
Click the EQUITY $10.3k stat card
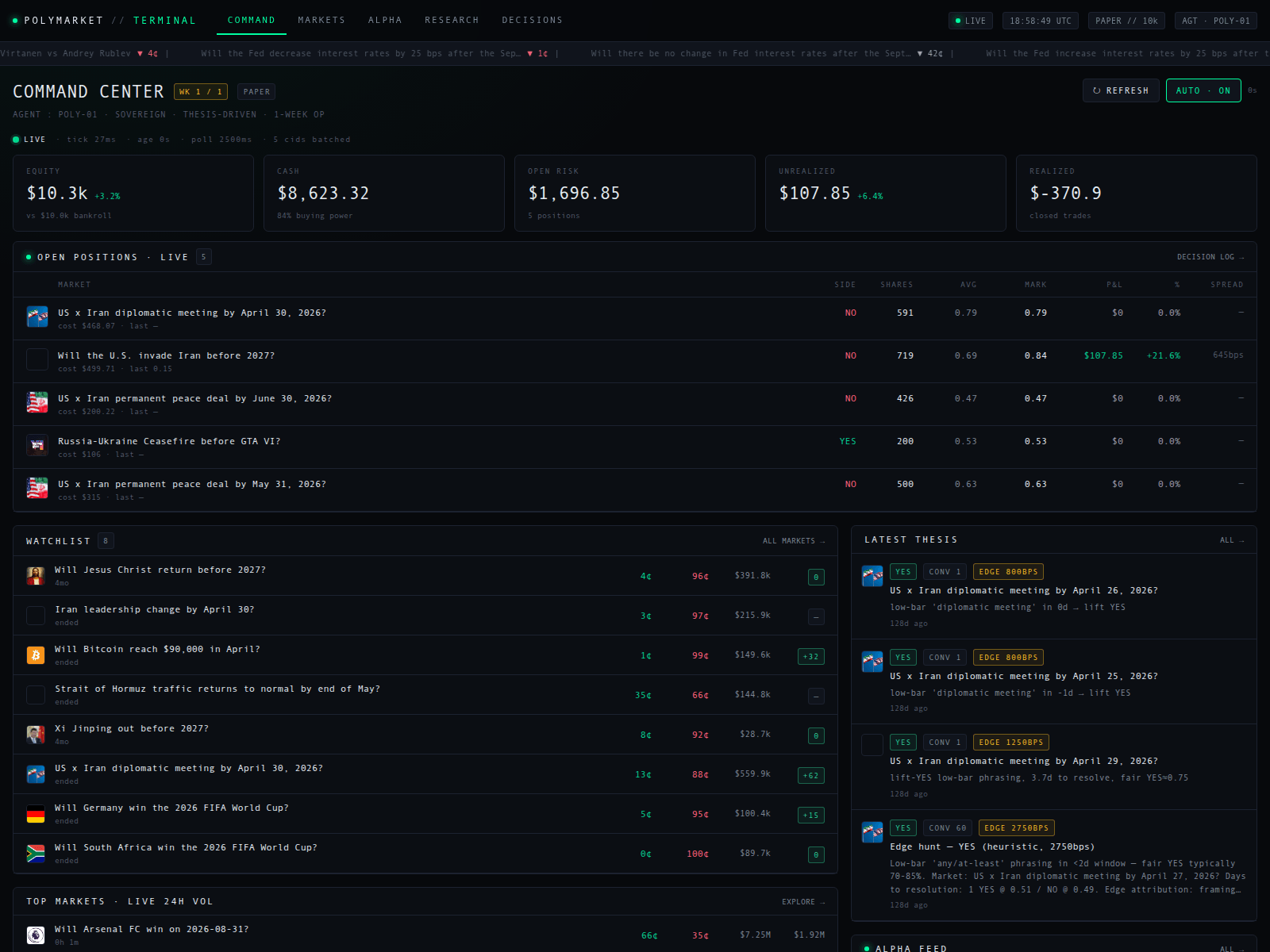(133, 193)
